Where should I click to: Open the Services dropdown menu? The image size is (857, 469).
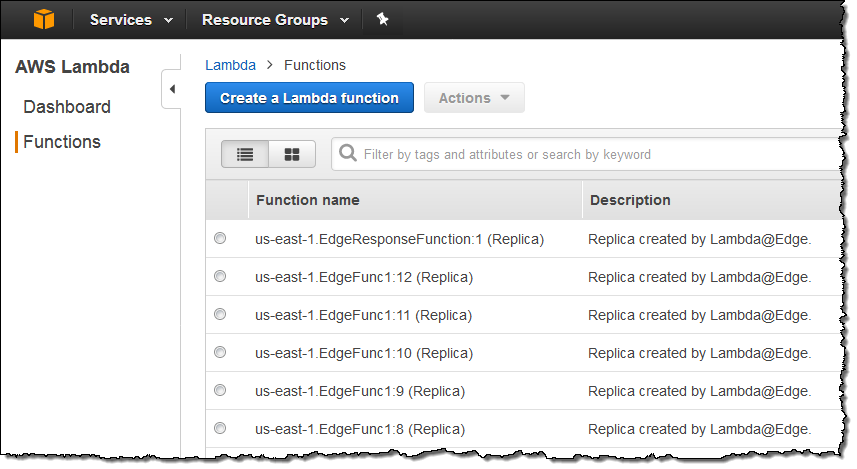click(x=130, y=20)
